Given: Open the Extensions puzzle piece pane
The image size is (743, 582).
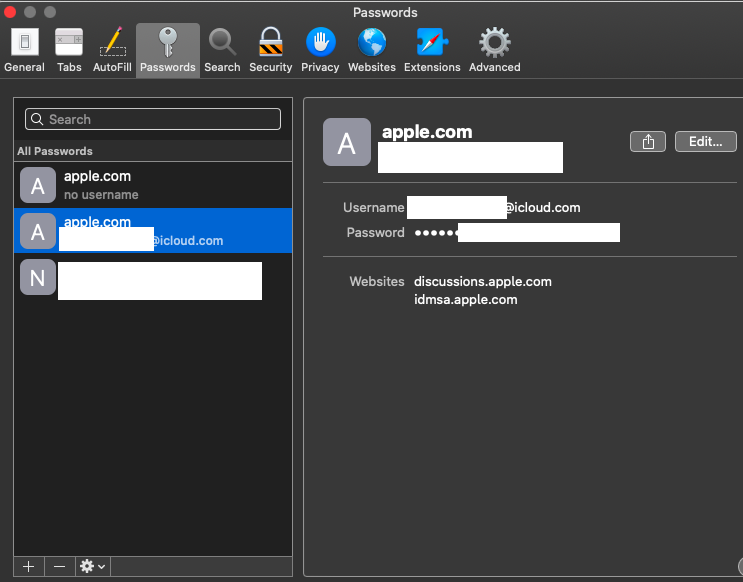Looking at the screenshot, I should pyautogui.click(x=432, y=50).
